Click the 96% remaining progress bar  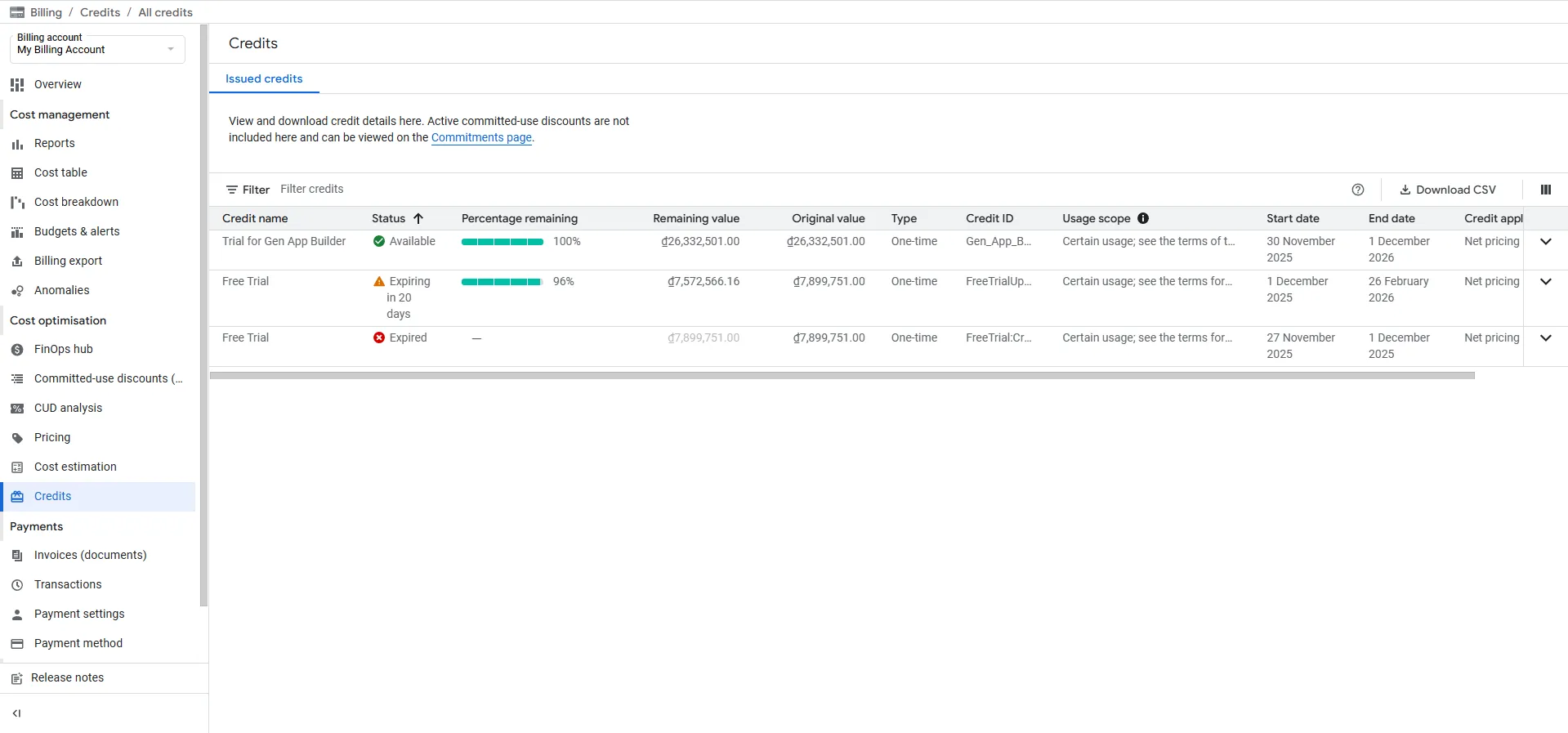point(503,282)
